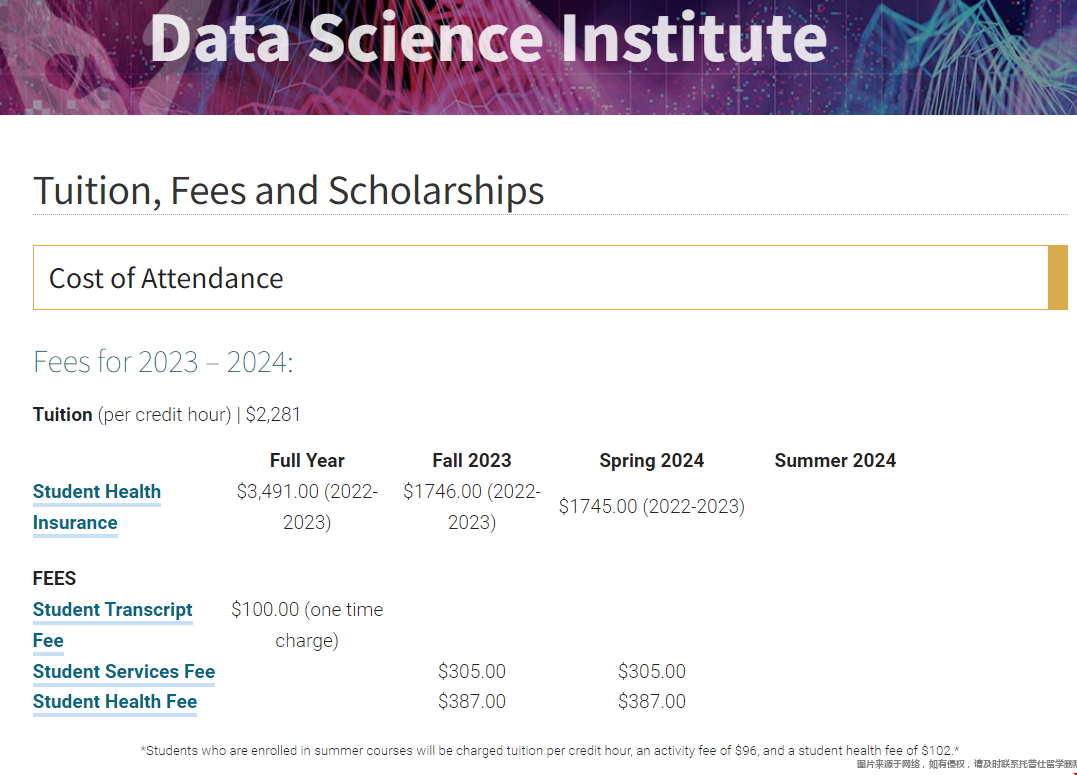The width and height of the screenshot is (1077, 775).
Task: Click the Tuition, Fees and Scholarships heading
Action: point(288,190)
